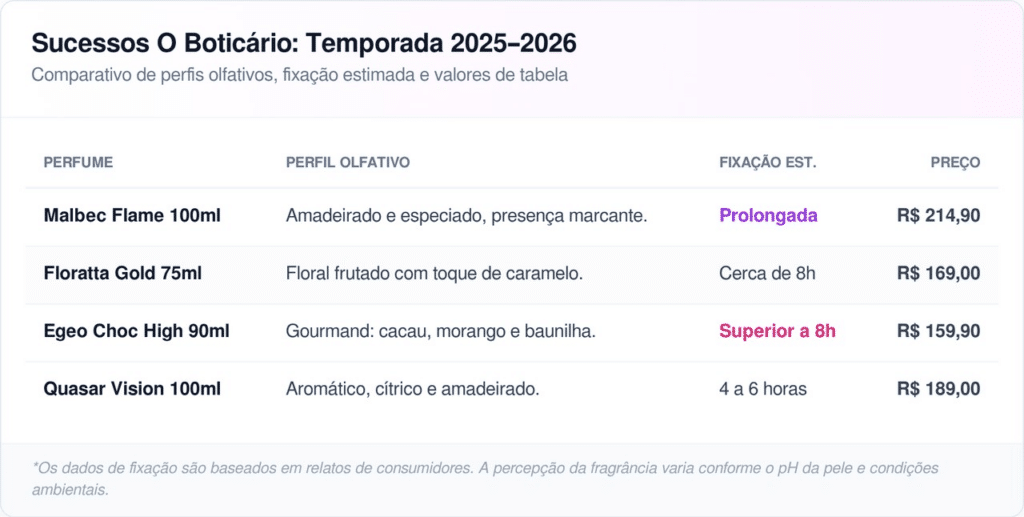This screenshot has height=517, width=1024.
Task: Click the R$ 159,90 price
Action: click(938, 331)
